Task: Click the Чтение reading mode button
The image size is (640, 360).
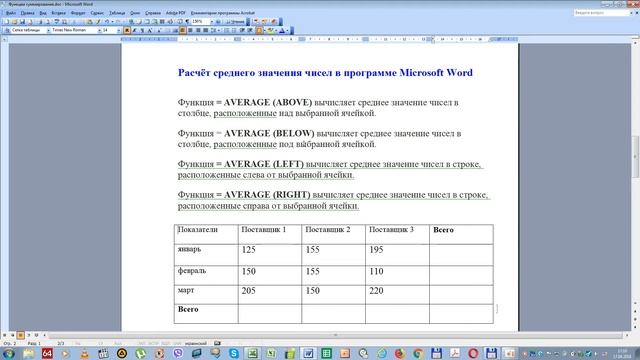Action: tap(236, 21)
